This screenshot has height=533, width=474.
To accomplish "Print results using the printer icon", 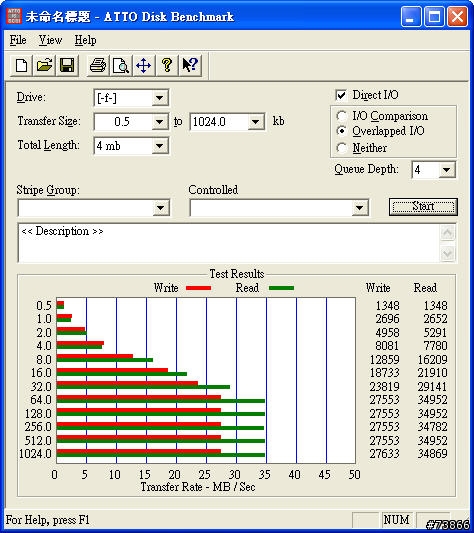I will pos(98,65).
